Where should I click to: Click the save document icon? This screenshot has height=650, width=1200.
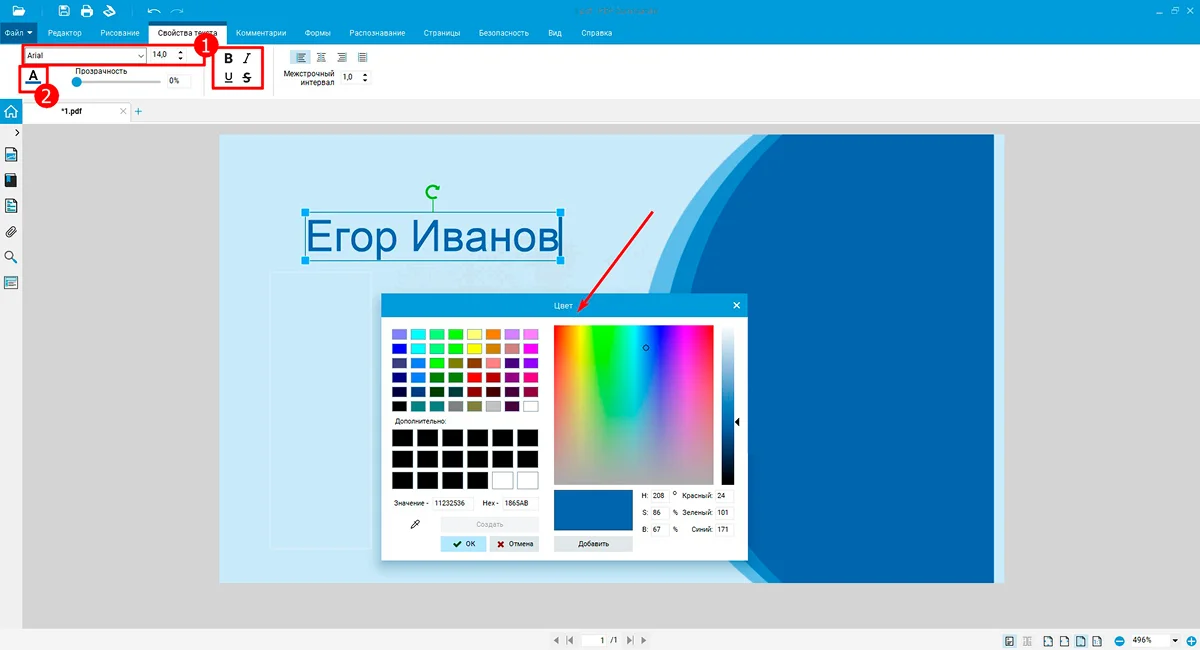pyautogui.click(x=64, y=11)
